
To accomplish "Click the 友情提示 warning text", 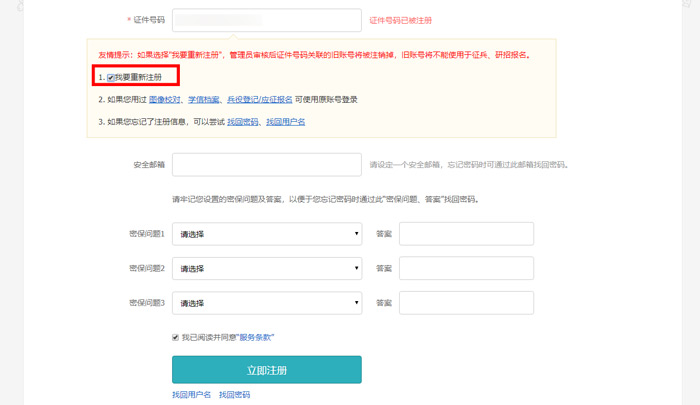I will [315, 55].
